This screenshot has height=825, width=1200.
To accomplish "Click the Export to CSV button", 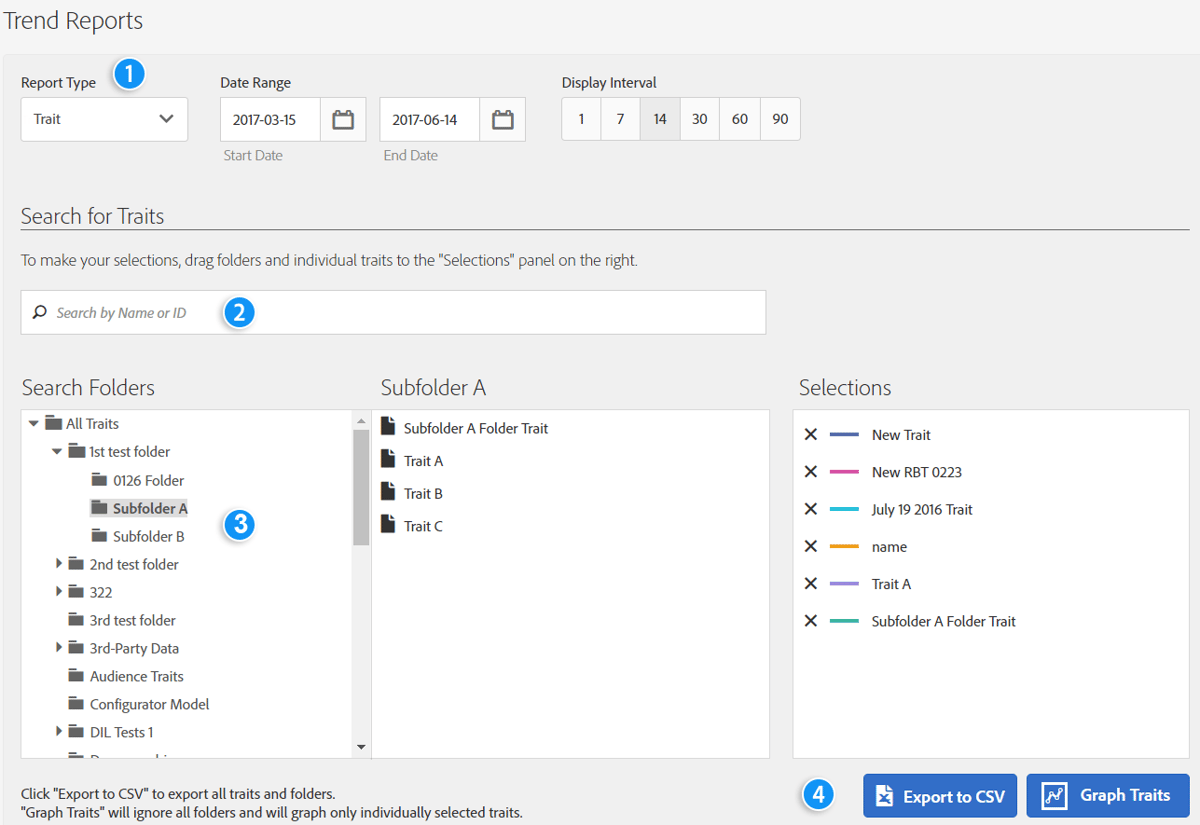I will pyautogui.click(x=939, y=795).
